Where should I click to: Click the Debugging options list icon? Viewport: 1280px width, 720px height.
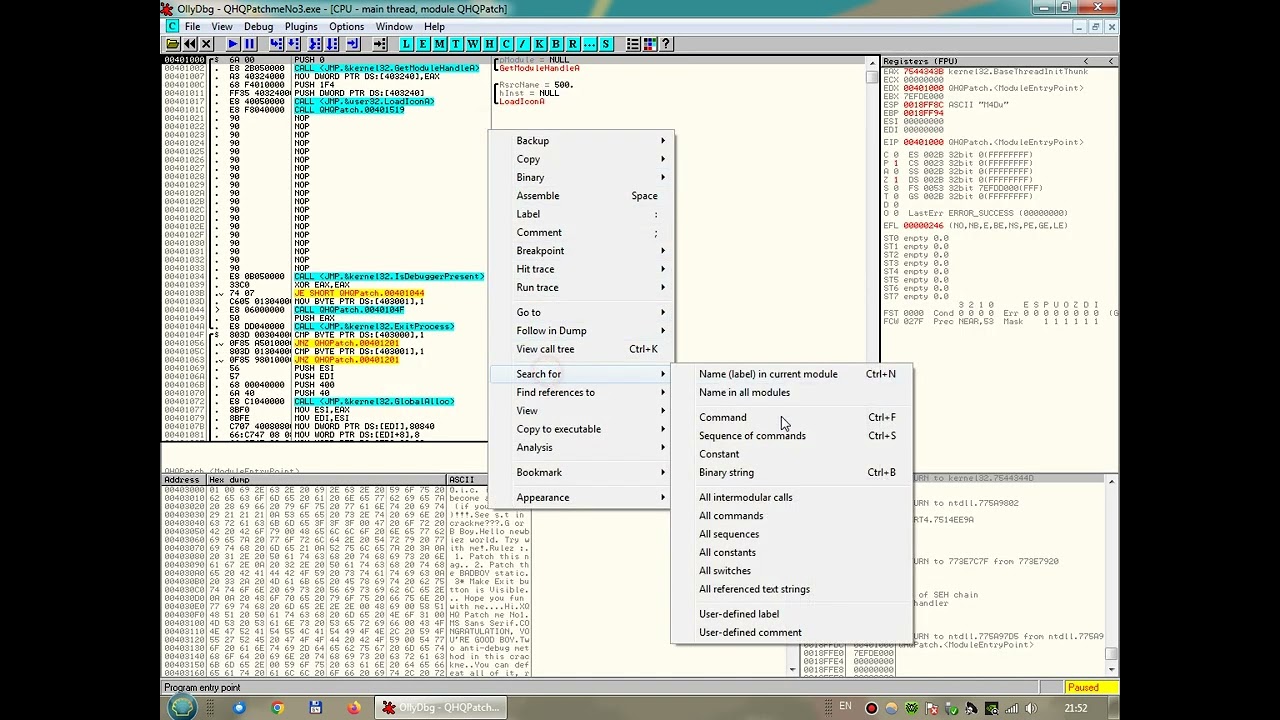click(x=632, y=44)
